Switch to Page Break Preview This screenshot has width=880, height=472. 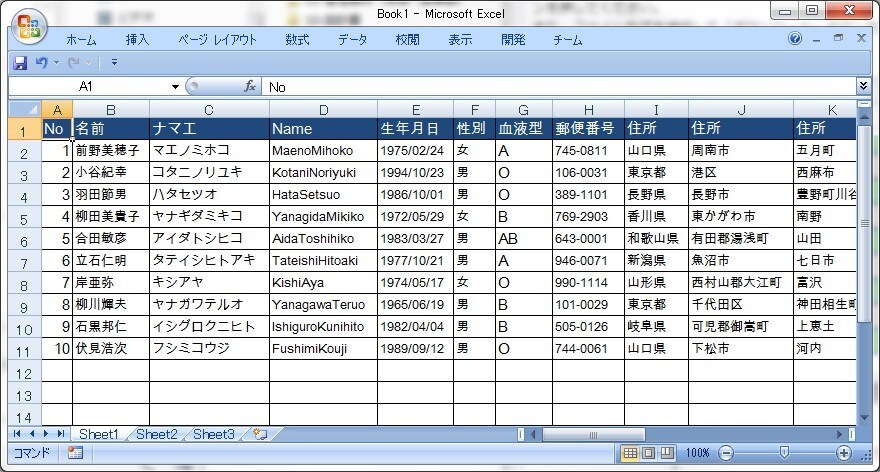pos(667,452)
